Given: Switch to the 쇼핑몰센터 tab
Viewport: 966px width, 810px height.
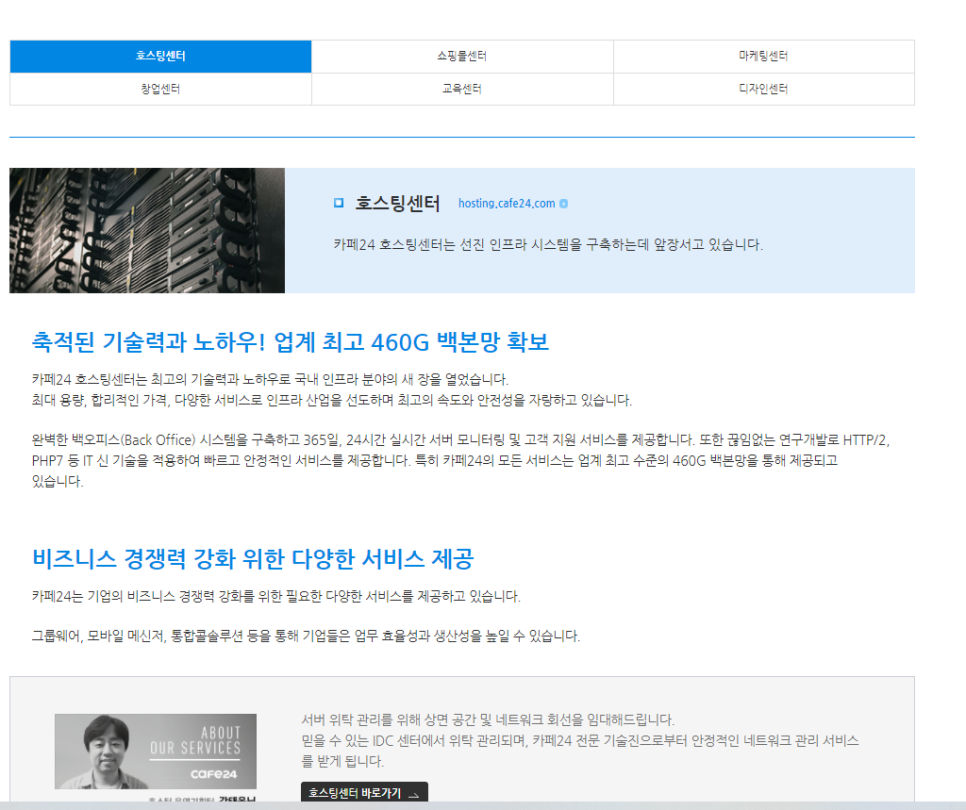Looking at the screenshot, I should (x=462, y=56).
